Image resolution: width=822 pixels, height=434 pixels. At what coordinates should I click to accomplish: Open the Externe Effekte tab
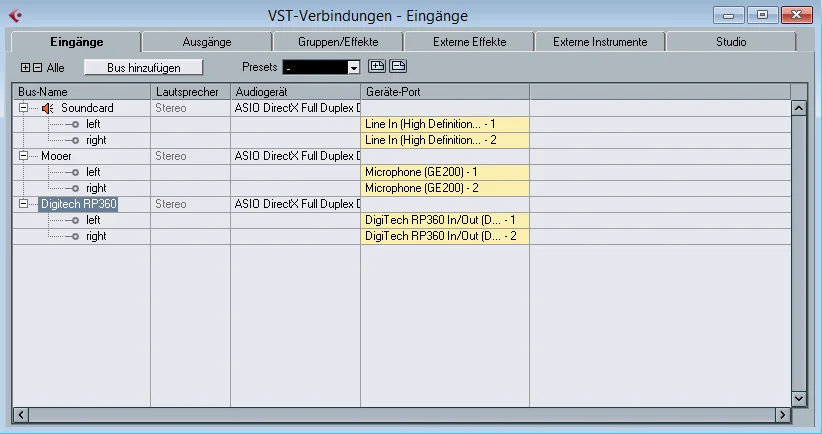(x=469, y=42)
